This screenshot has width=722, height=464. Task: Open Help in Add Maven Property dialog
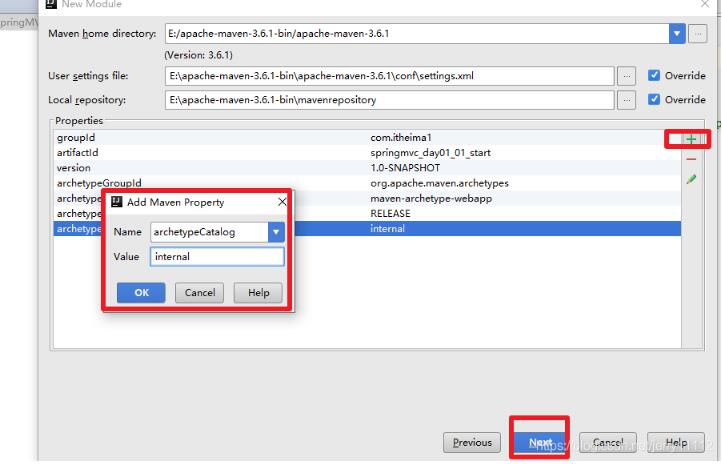[x=258, y=293]
